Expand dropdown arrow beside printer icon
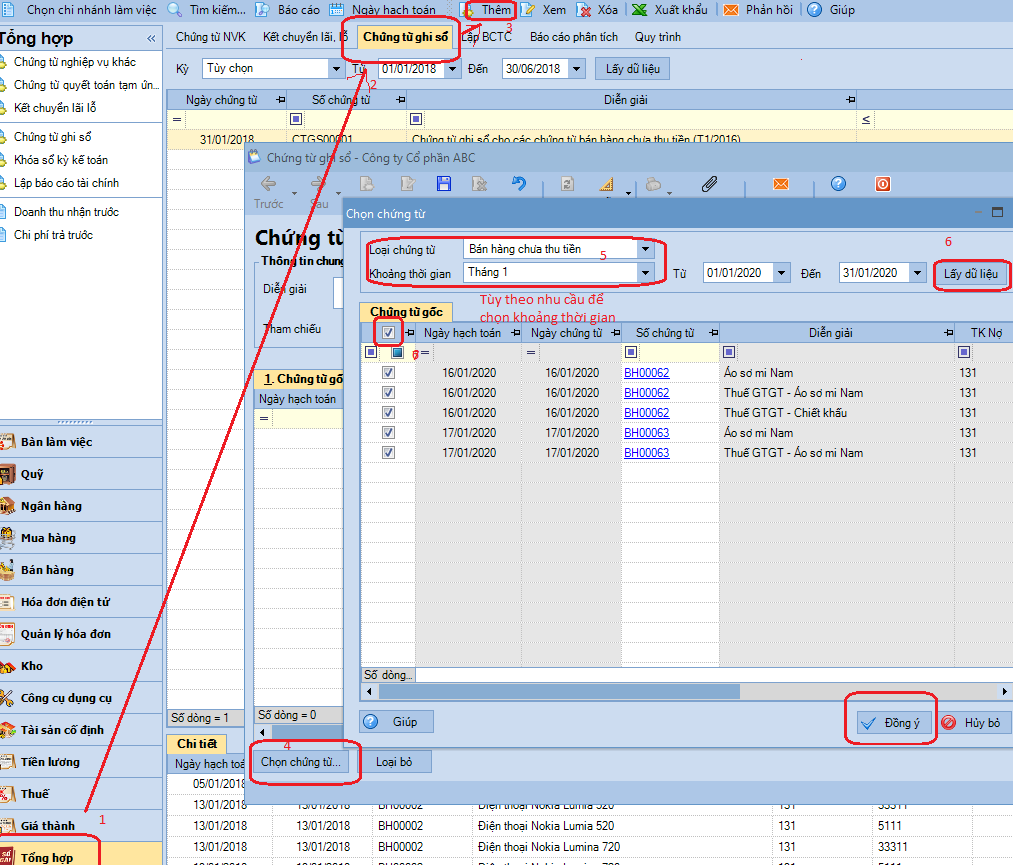The width and height of the screenshot is (1013, 865). tap(669, 193)
